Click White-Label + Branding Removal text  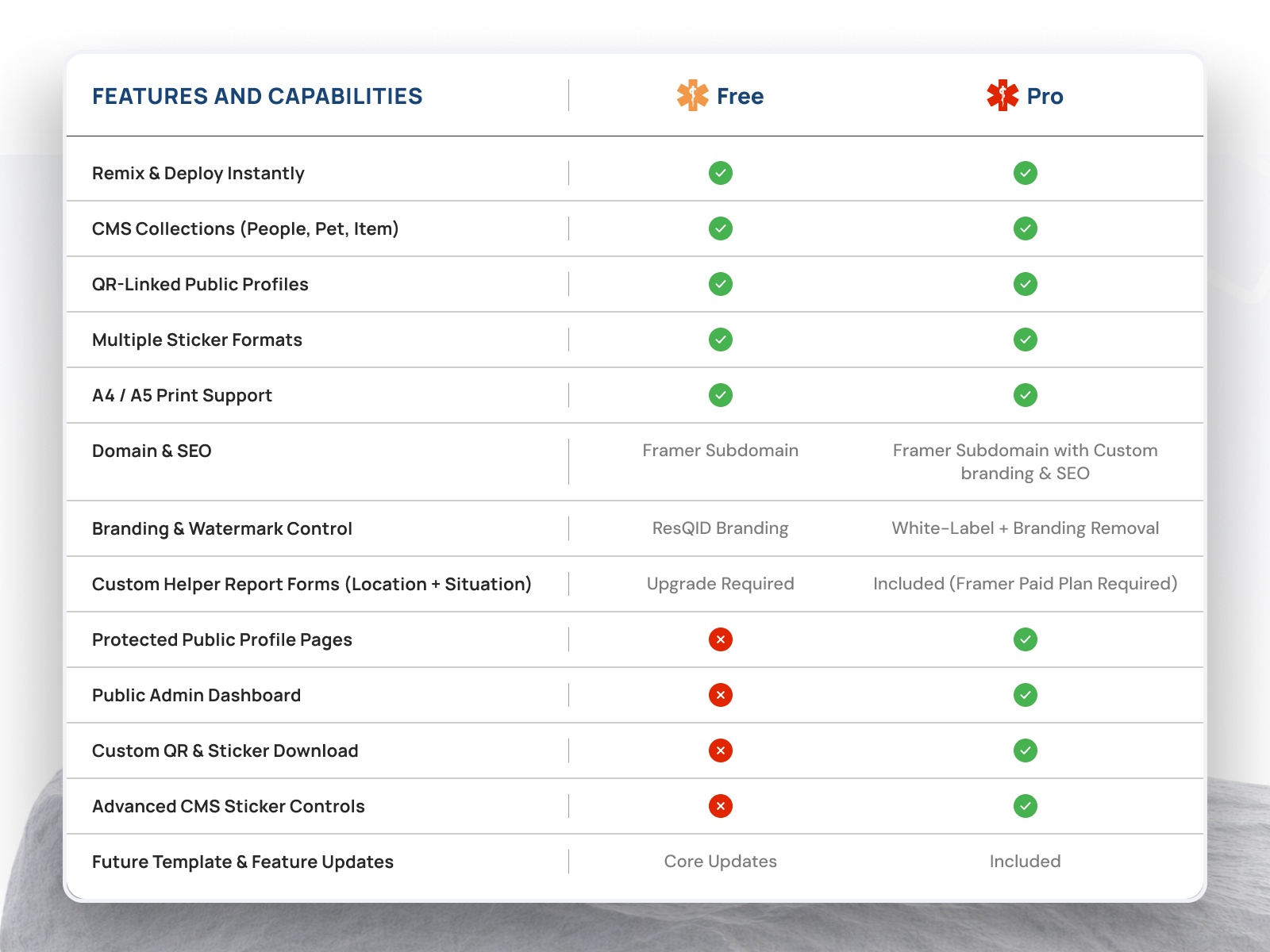click(x=1025, y=528)
